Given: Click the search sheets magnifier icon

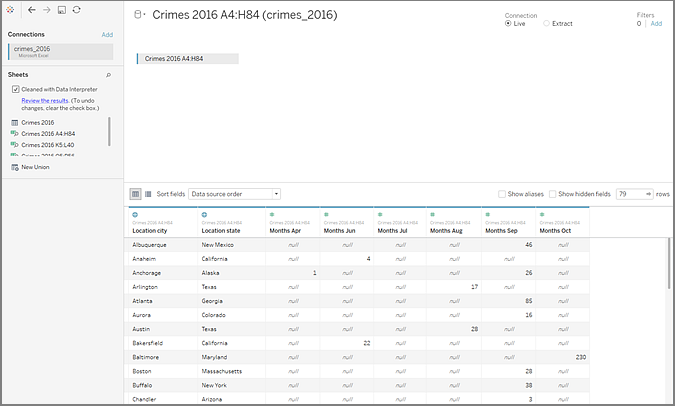Looking at the screenshot, I should point(108,75).
